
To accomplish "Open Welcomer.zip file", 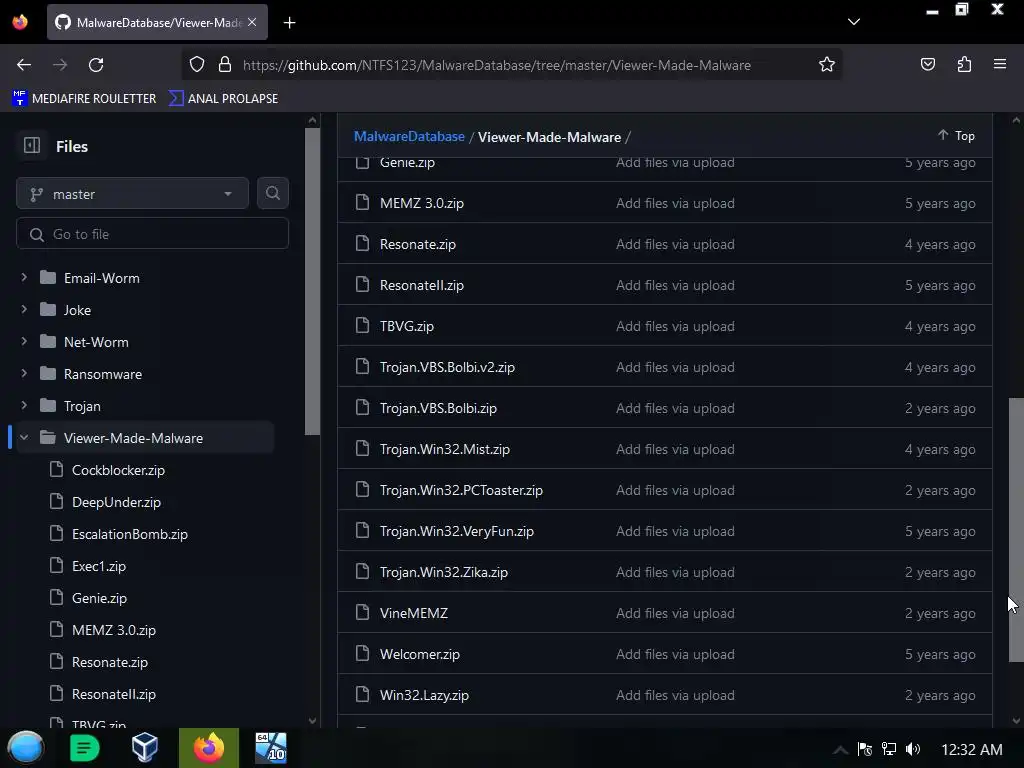I will coord(420,654).
